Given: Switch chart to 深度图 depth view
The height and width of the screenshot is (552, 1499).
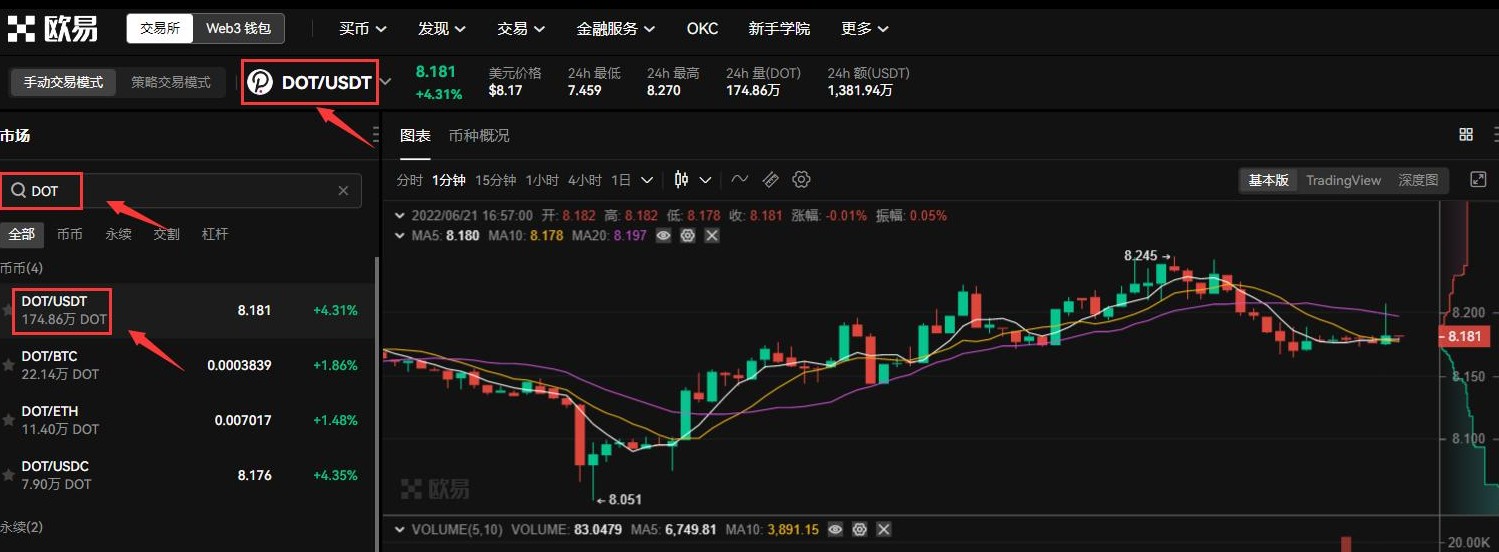Looking at the screenshot, I should (x=1418, y=180).
